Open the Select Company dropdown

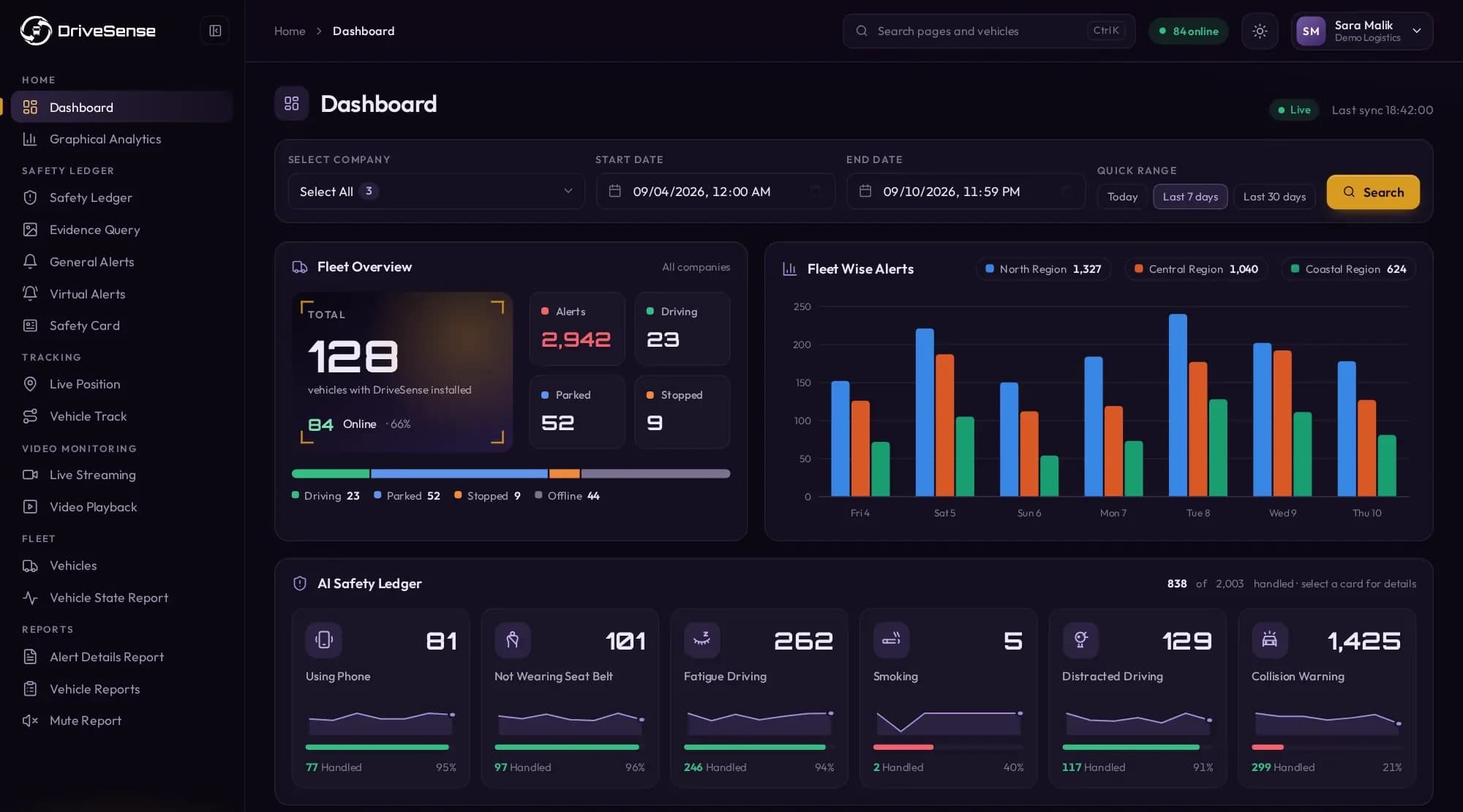click(437, 191)
